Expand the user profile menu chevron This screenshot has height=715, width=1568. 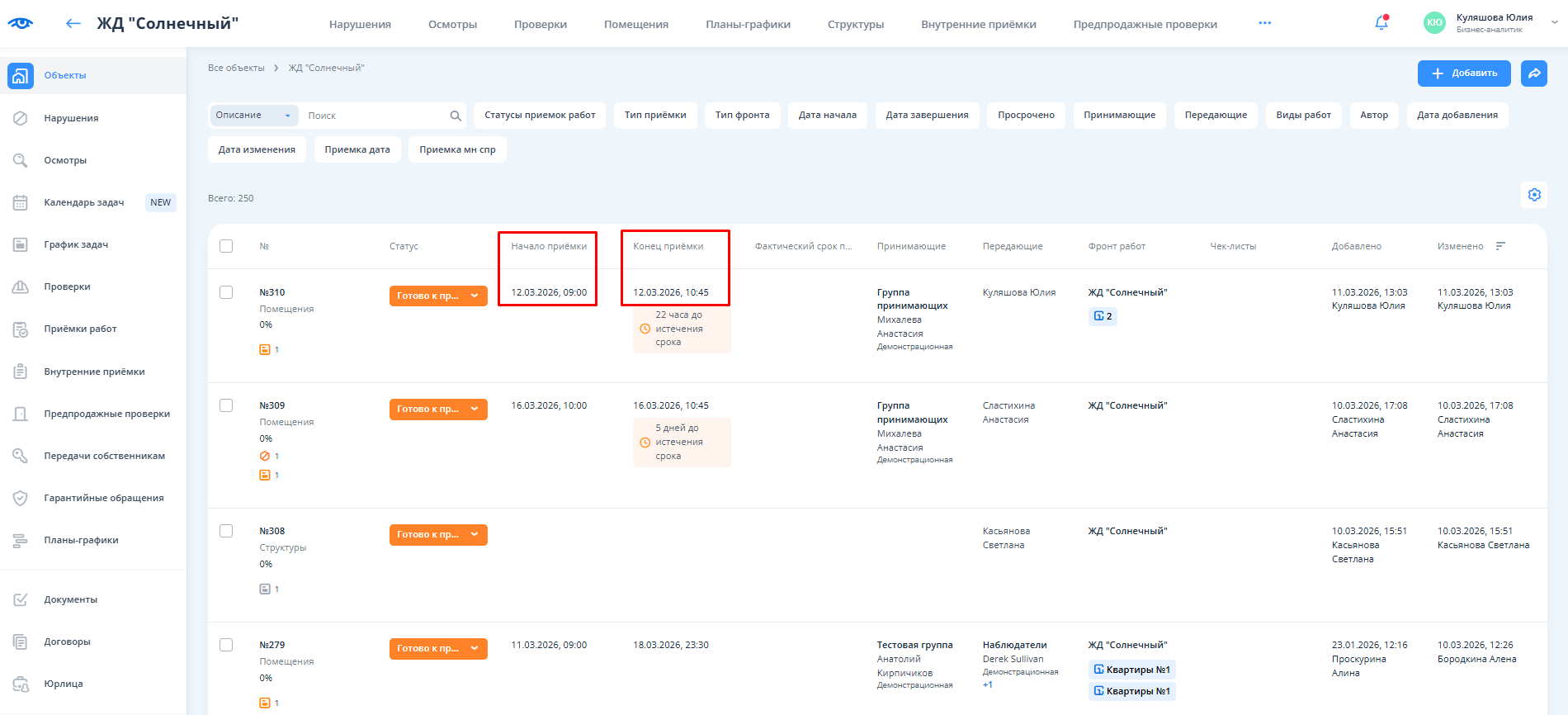coord(1554,23)
